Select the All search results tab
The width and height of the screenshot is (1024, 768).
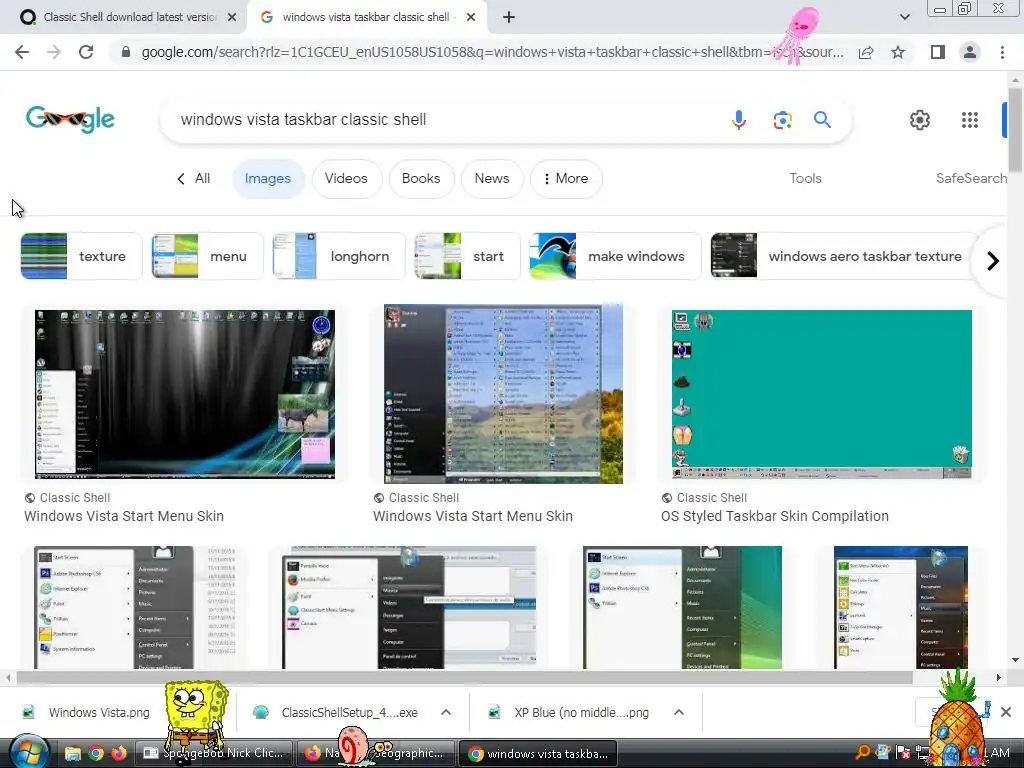tap(194, 178)
